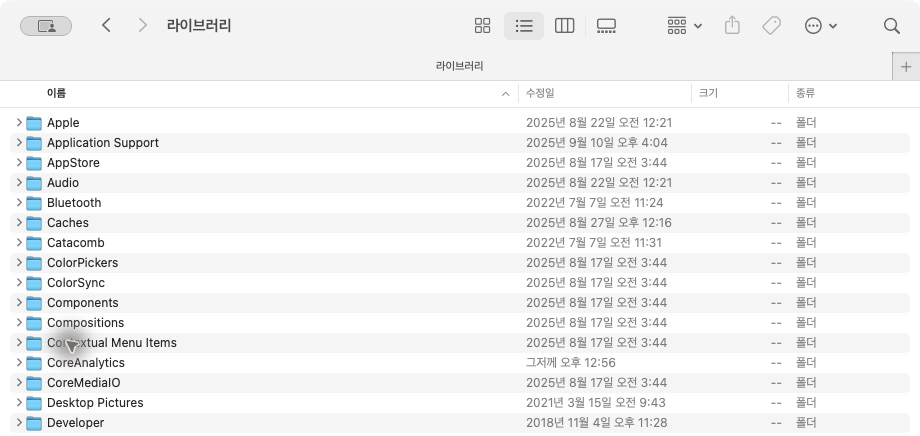Click date 2025년 8월 27일 오후 12:16

coord(599,222)
